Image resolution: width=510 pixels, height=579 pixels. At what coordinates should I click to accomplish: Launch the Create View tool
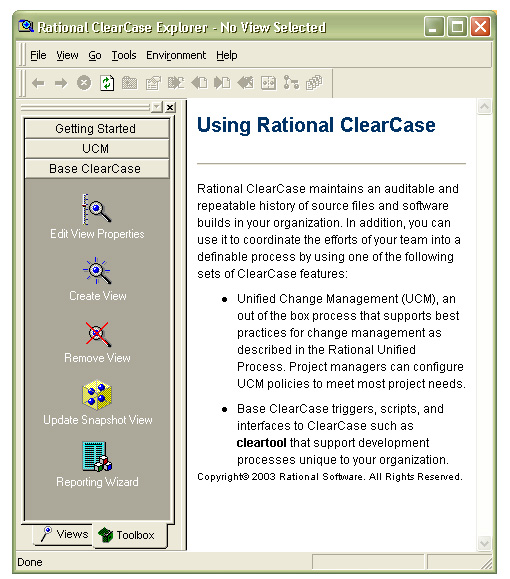[97, 280]
